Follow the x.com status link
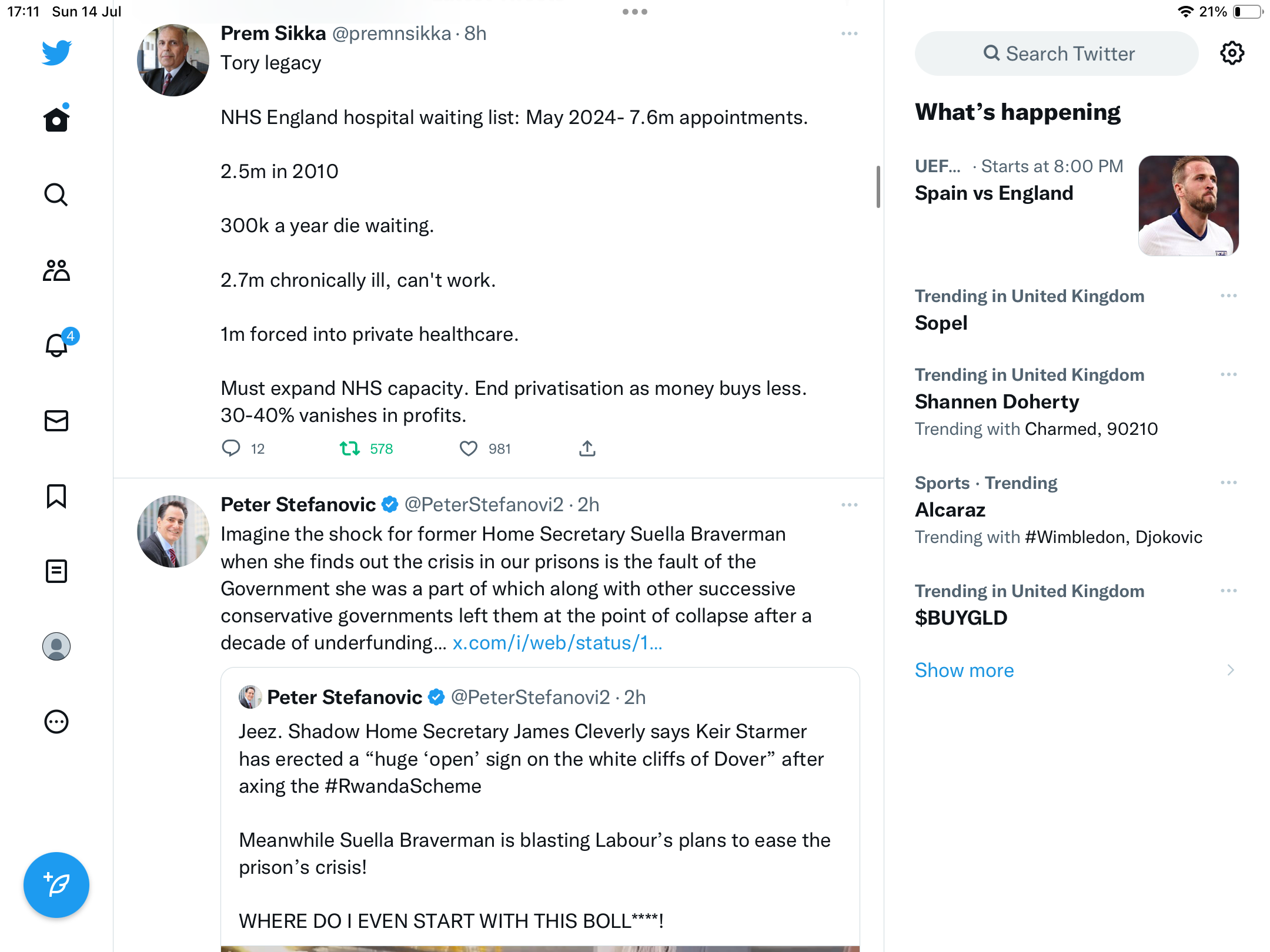This screenshot has height=952, width=1270. [x=557, y=643]
